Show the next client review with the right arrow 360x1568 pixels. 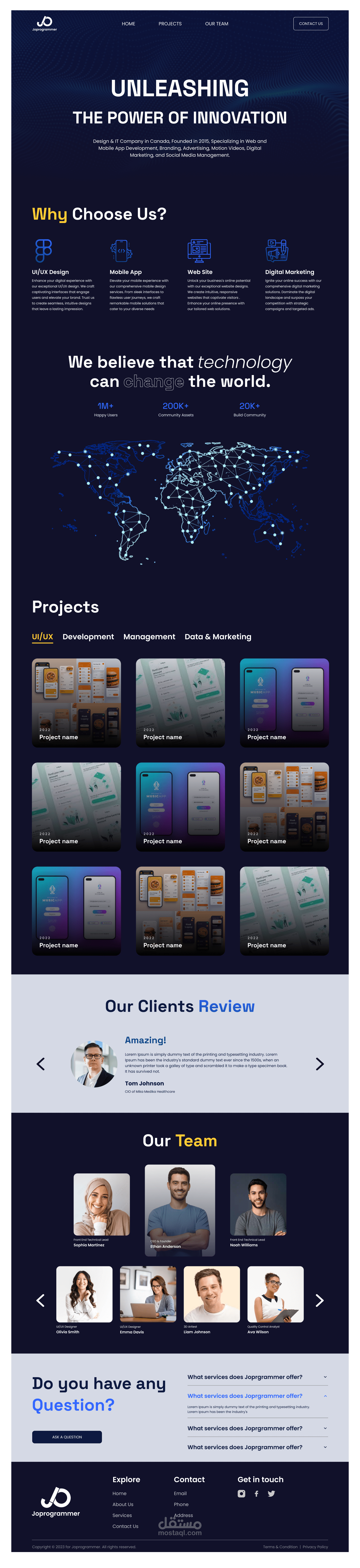point(320,1063)
